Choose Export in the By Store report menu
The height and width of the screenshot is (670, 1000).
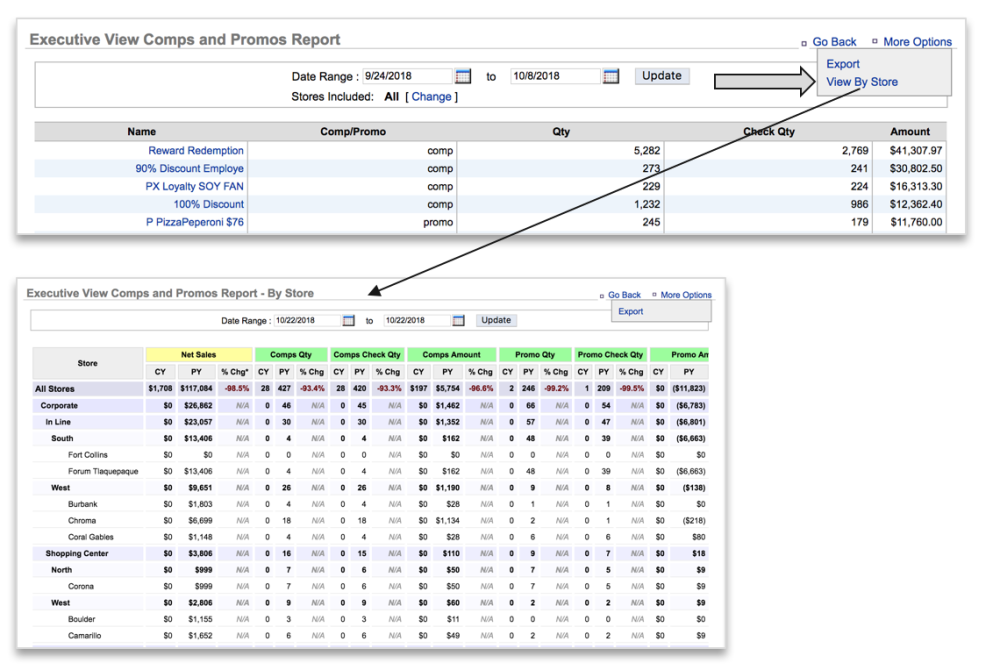point(631,312)
